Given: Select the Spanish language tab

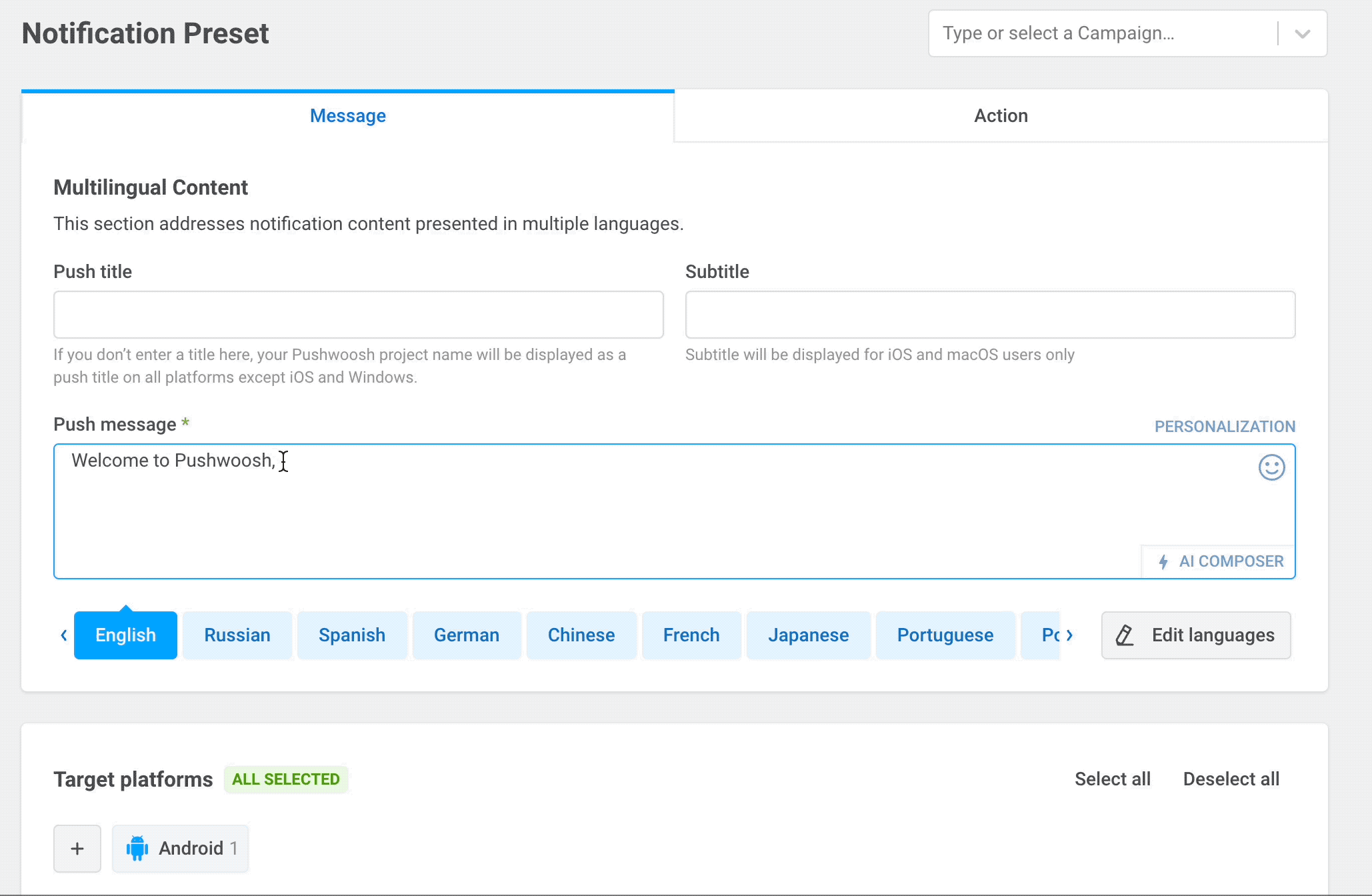Looking at the screenshot, I should [x=351, y=635].
